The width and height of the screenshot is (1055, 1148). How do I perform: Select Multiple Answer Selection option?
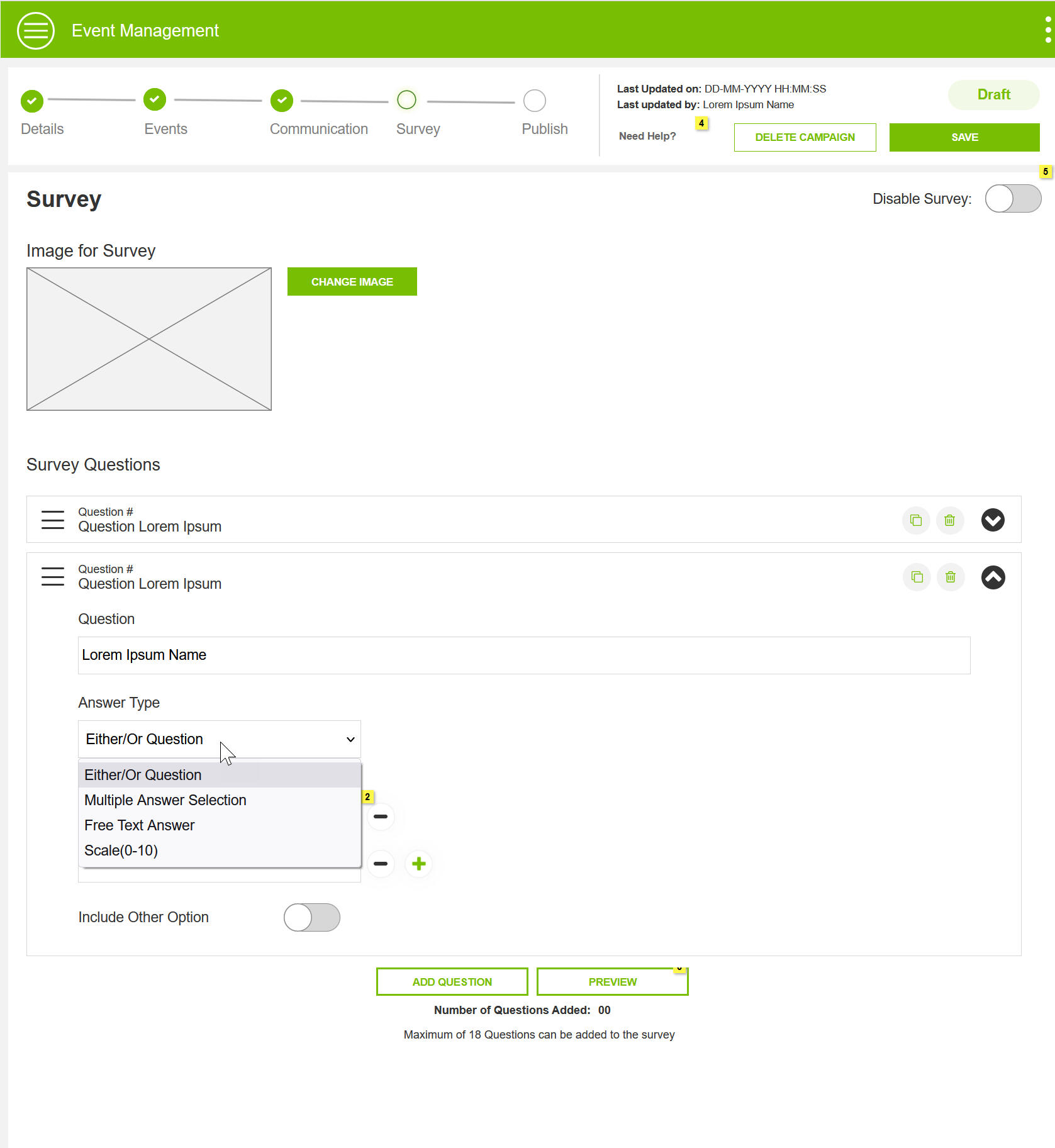[x=165, y=800]
